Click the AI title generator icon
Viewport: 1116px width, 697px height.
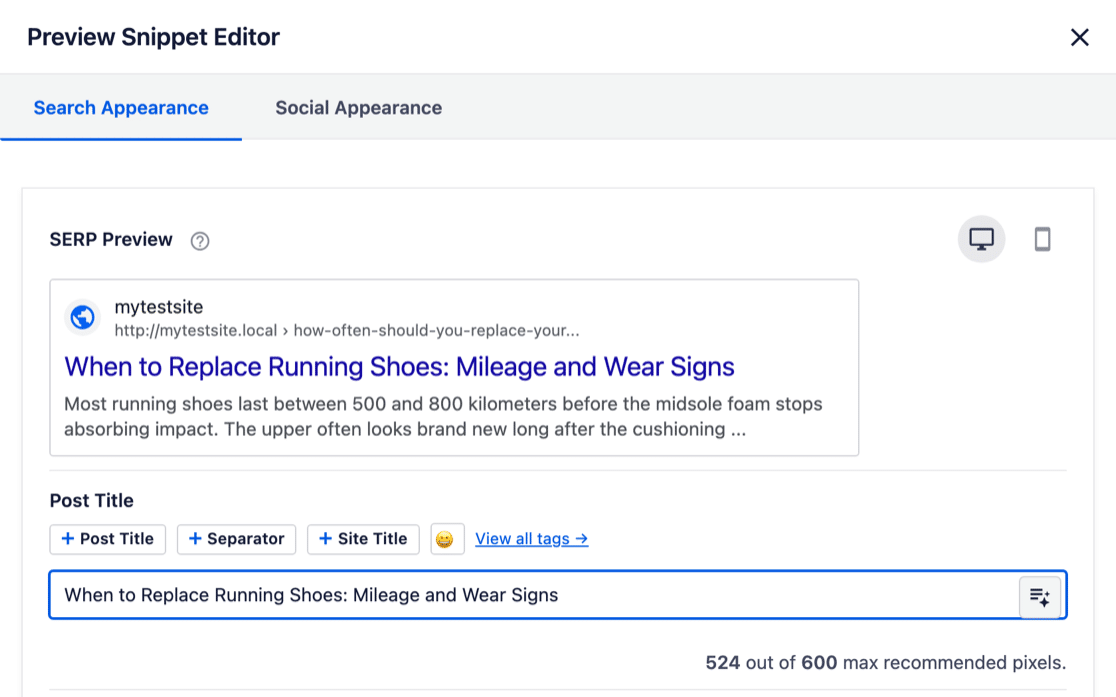click(x=1040, y=597)
